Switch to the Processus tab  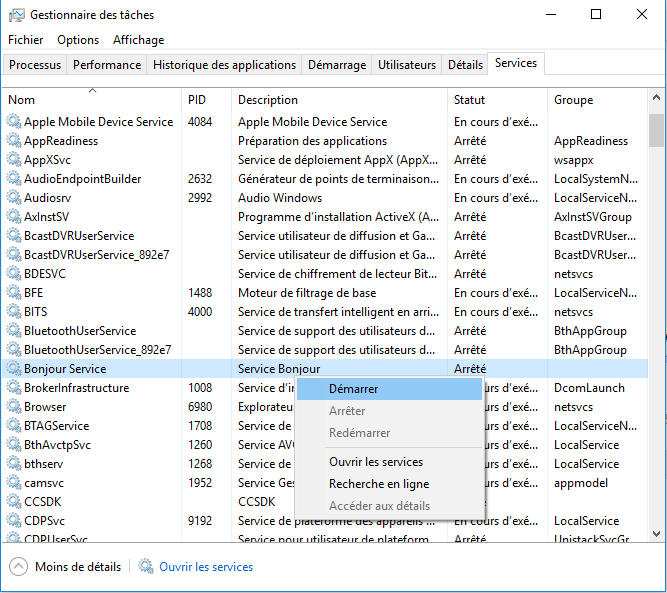point(35,65)
